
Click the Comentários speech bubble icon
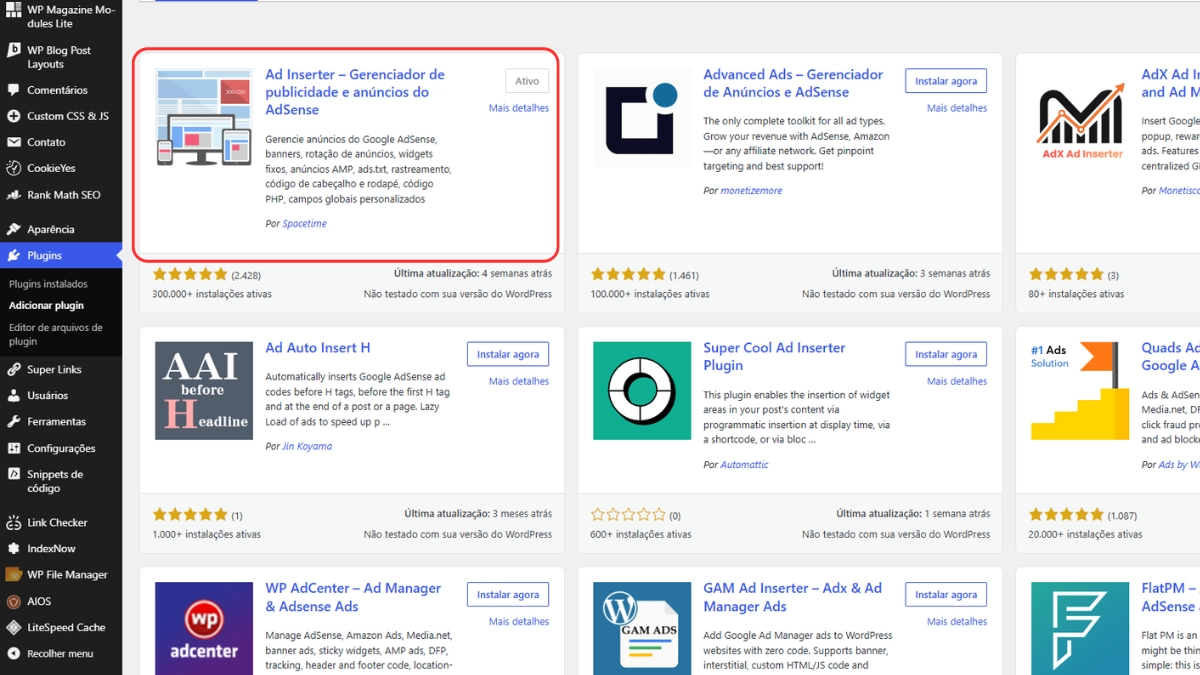(x=13, y=90)
